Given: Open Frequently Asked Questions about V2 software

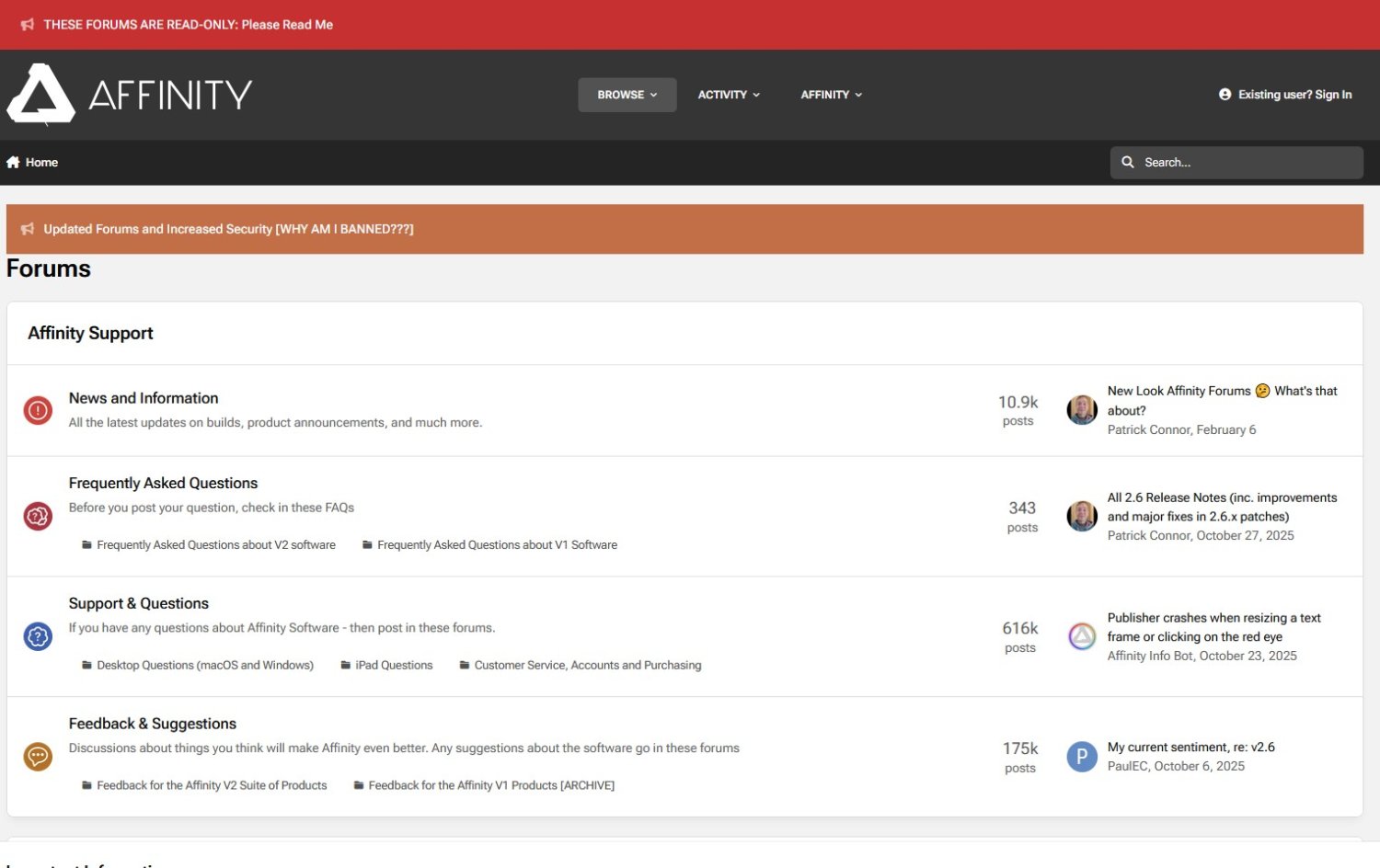Looking at the screenshot, I should (x=216, y=545).
